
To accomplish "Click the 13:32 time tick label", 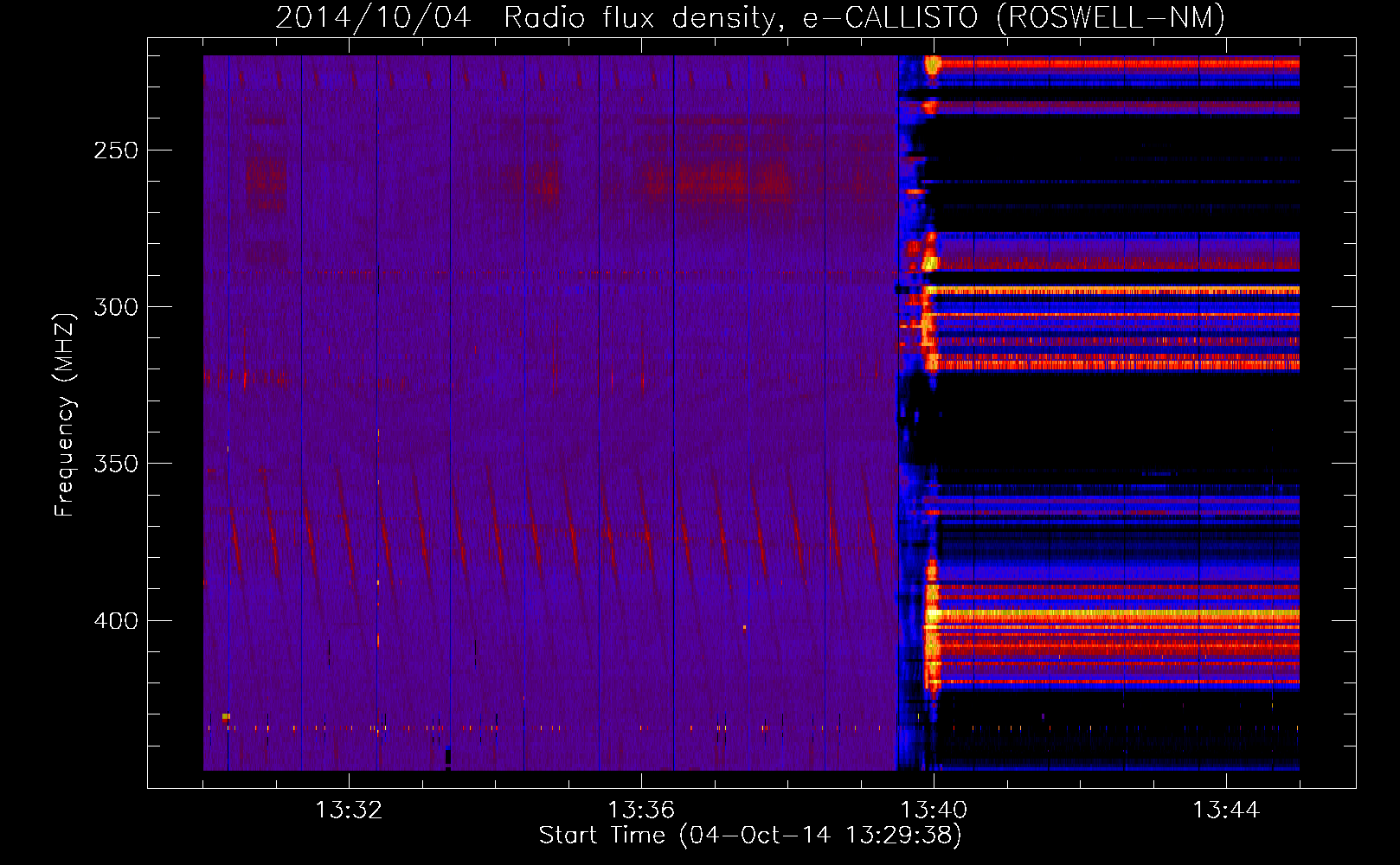I will pos(349,810).
